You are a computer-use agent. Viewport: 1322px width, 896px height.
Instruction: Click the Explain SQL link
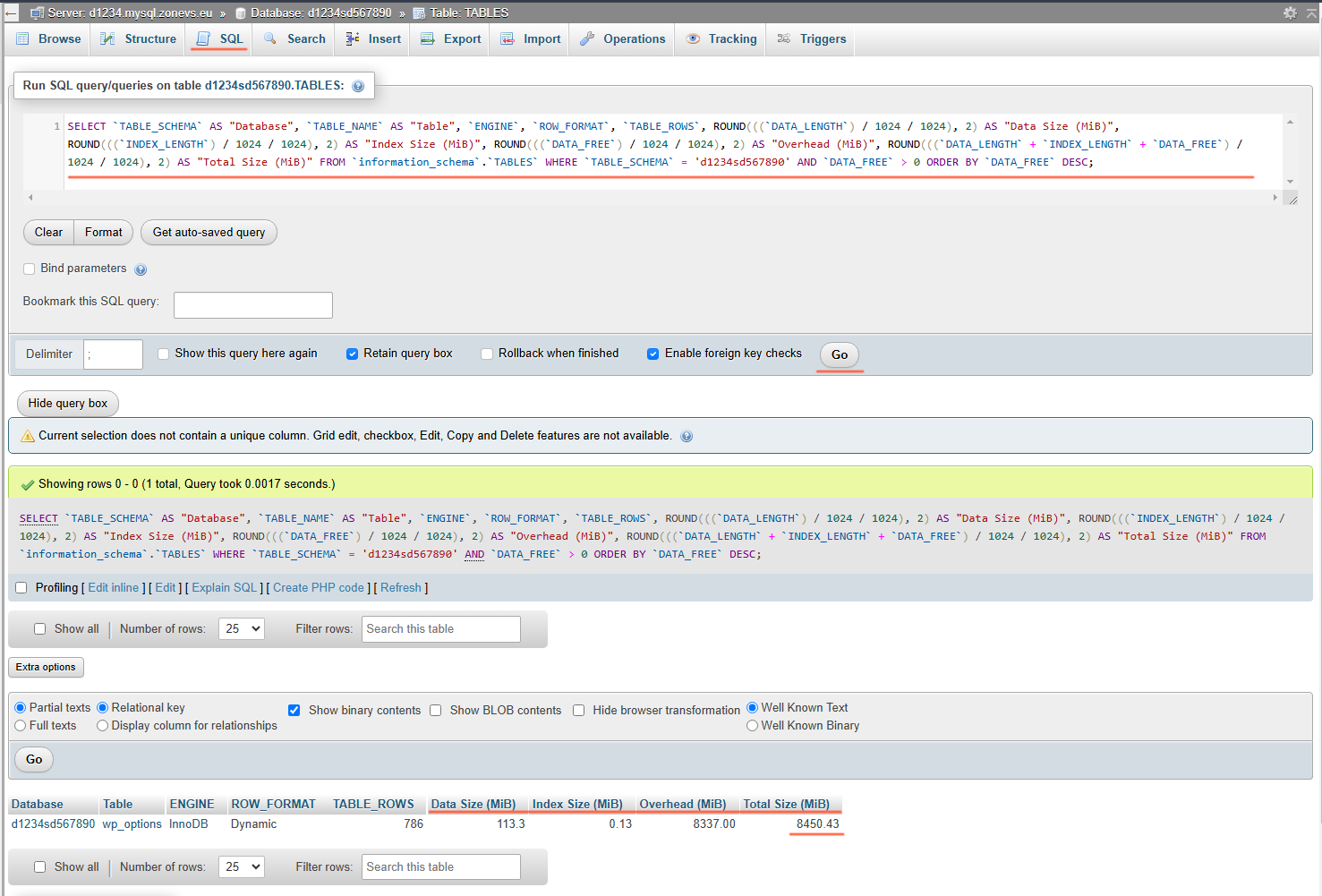click(x=224, y=587)
